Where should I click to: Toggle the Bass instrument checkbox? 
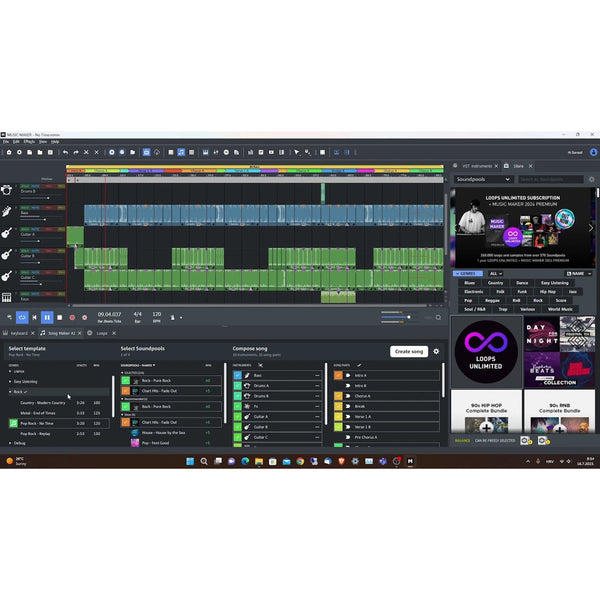[238, 375]
